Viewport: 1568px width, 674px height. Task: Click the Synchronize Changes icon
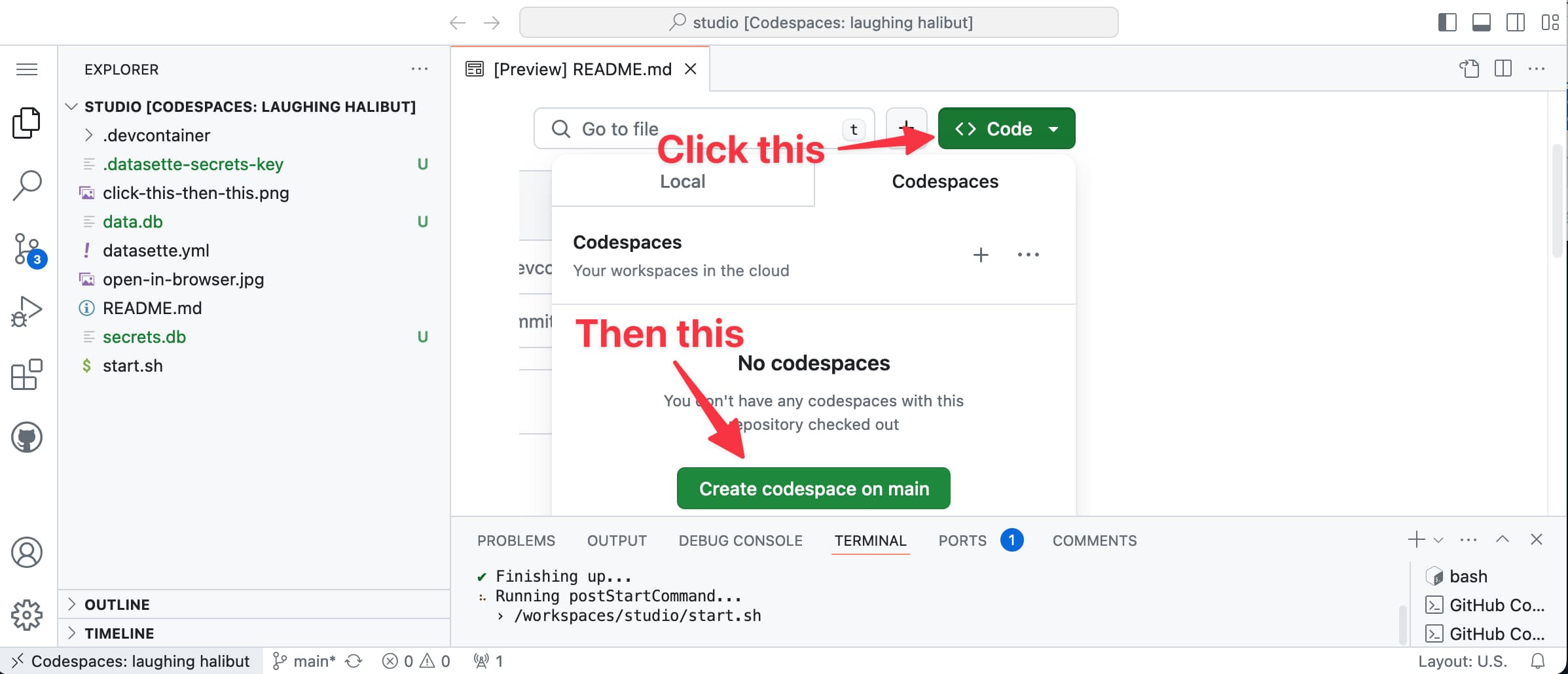click(x=354, y=661)
